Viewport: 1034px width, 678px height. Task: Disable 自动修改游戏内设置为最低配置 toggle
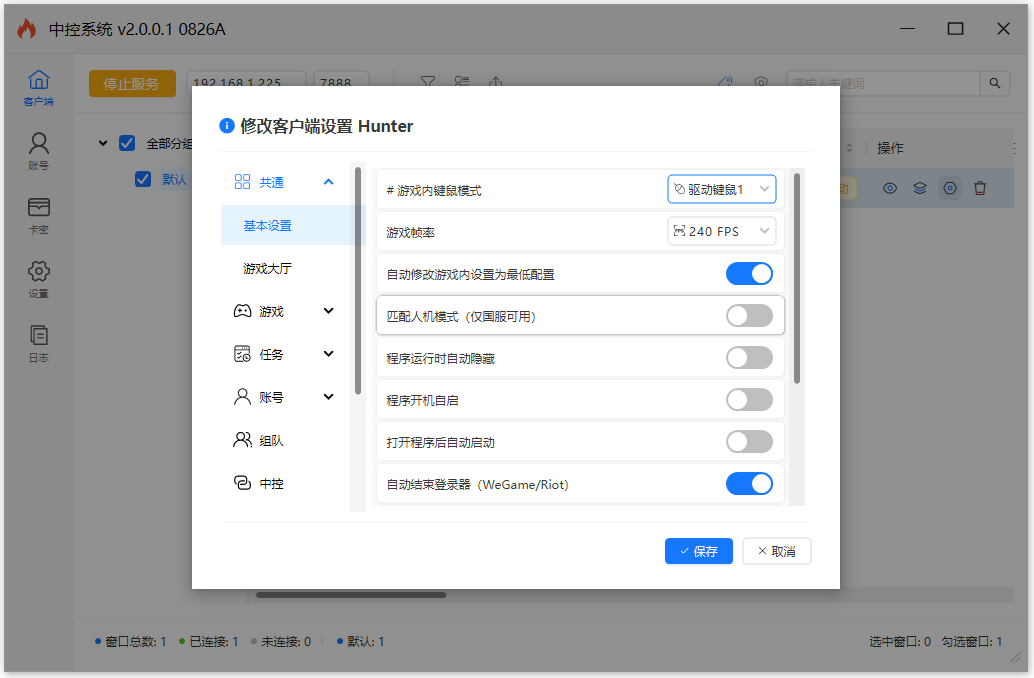click(x=749, y=274)
